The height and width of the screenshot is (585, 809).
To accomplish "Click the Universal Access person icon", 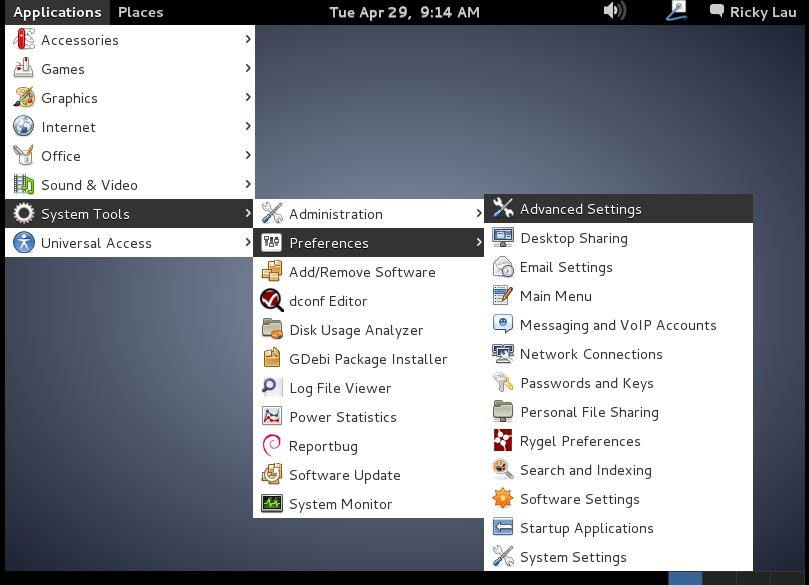I will [x=24, y=242].
